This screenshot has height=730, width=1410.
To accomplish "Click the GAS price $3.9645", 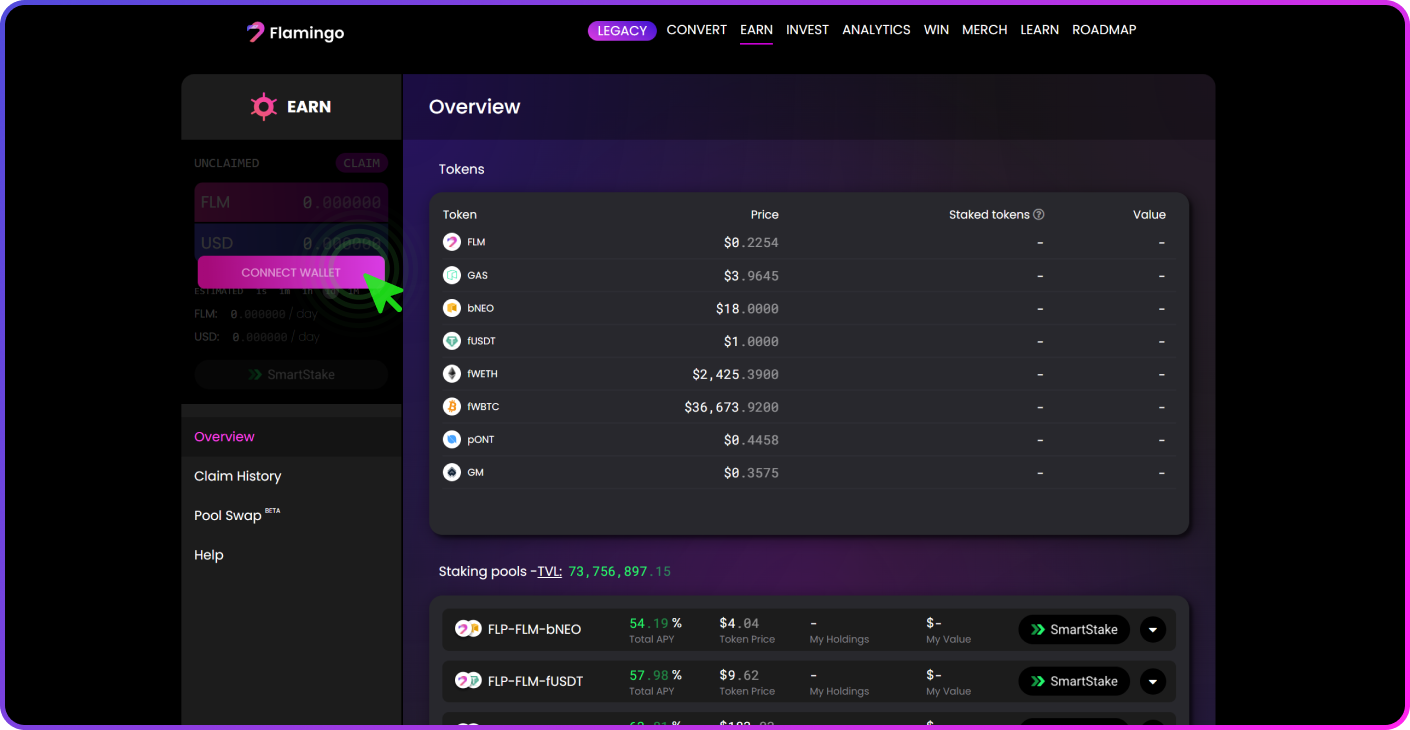I will click(x=751, y=275).
